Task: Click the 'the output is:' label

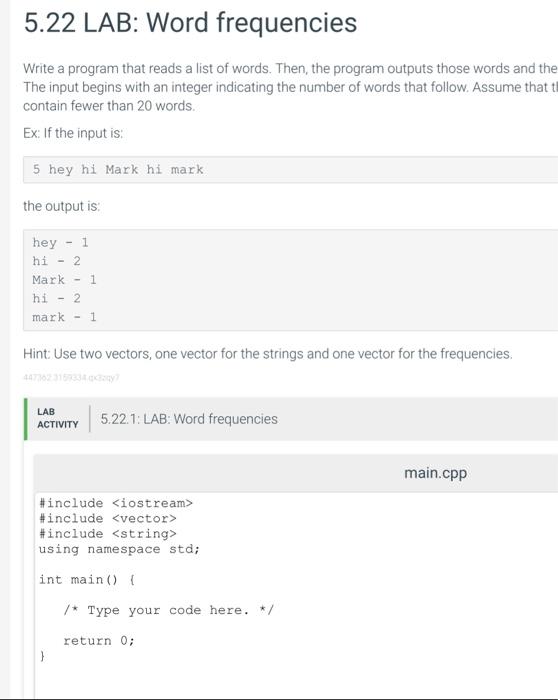Action: (62, 206)
